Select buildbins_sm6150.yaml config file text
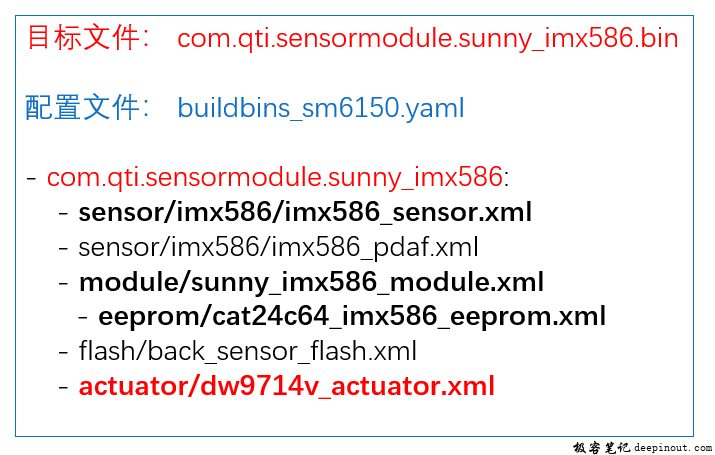 tap(321, 109)
